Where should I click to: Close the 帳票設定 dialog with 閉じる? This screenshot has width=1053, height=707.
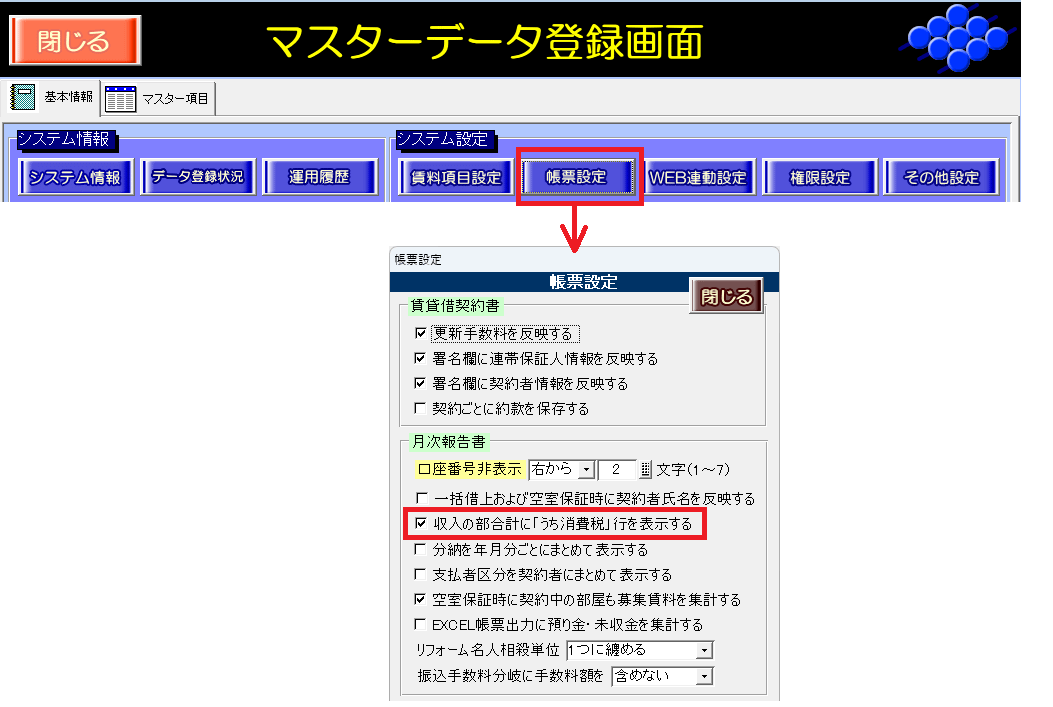(726, 297)
